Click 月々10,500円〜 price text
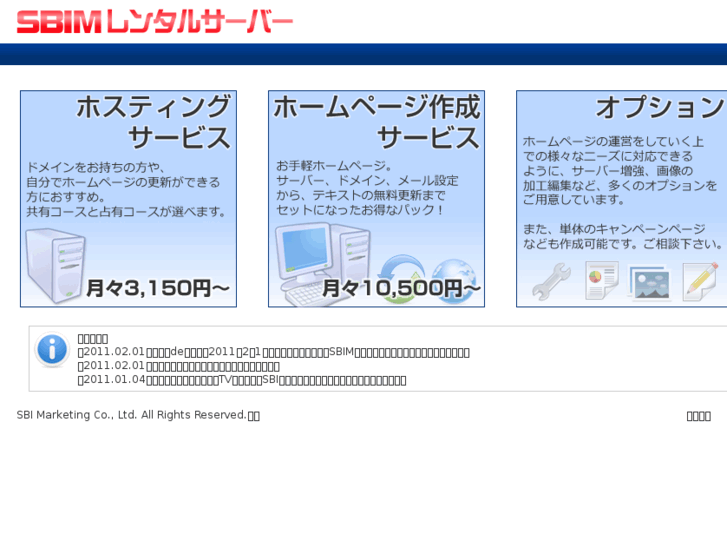The width and height of the screenshot is (727, 545). click(402, 289)
